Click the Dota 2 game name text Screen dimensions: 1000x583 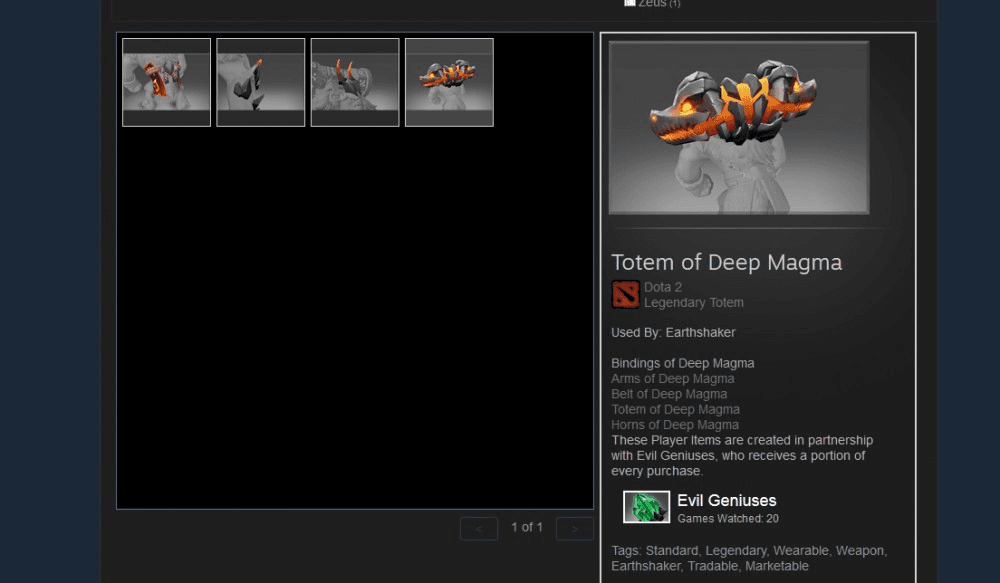pyautogui.click(x=663, y=287)
